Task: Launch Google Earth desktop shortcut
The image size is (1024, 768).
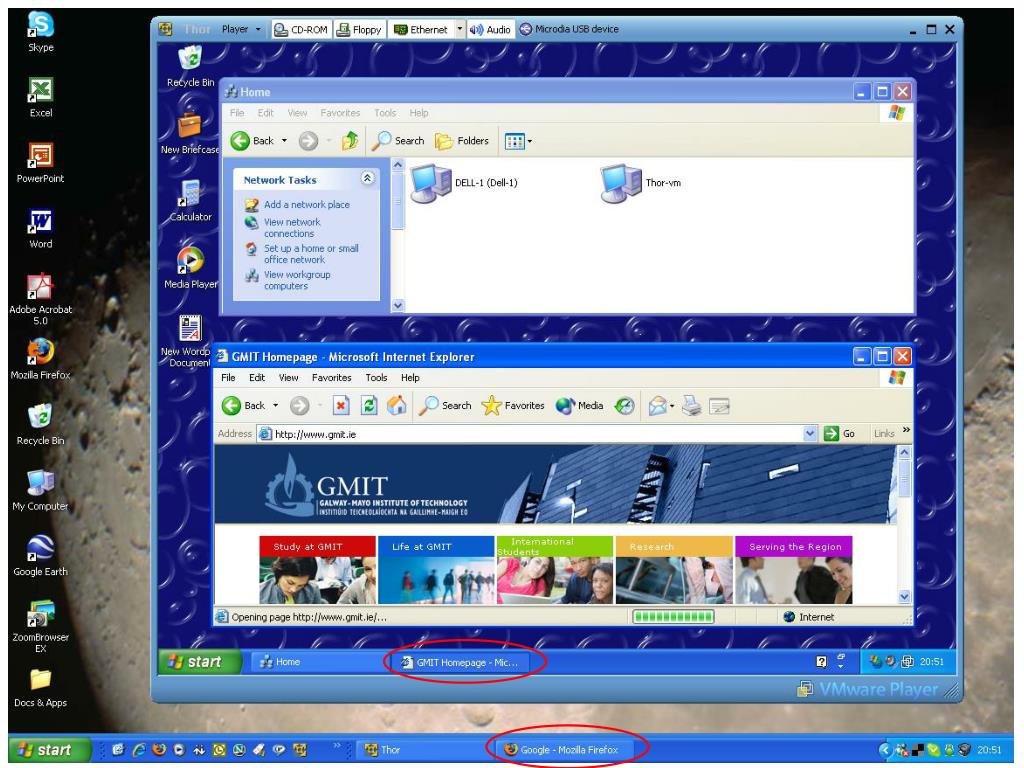Action: pyautogui.click(x=40, y=555)
